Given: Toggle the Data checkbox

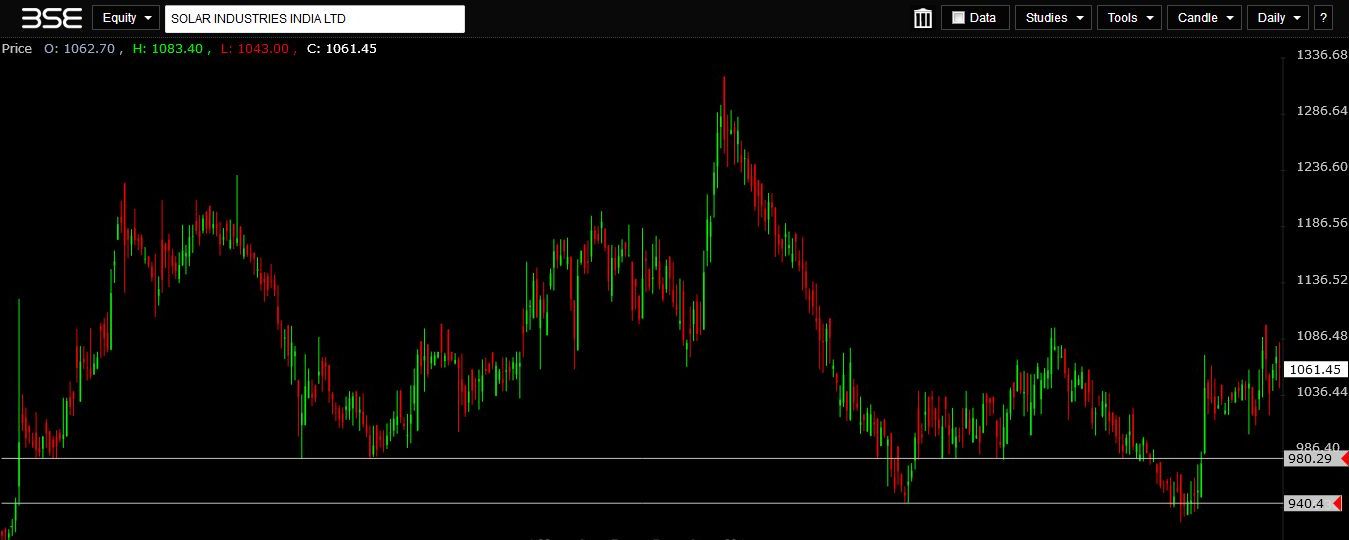Looking at the screenshot, I should pos(958,18).
